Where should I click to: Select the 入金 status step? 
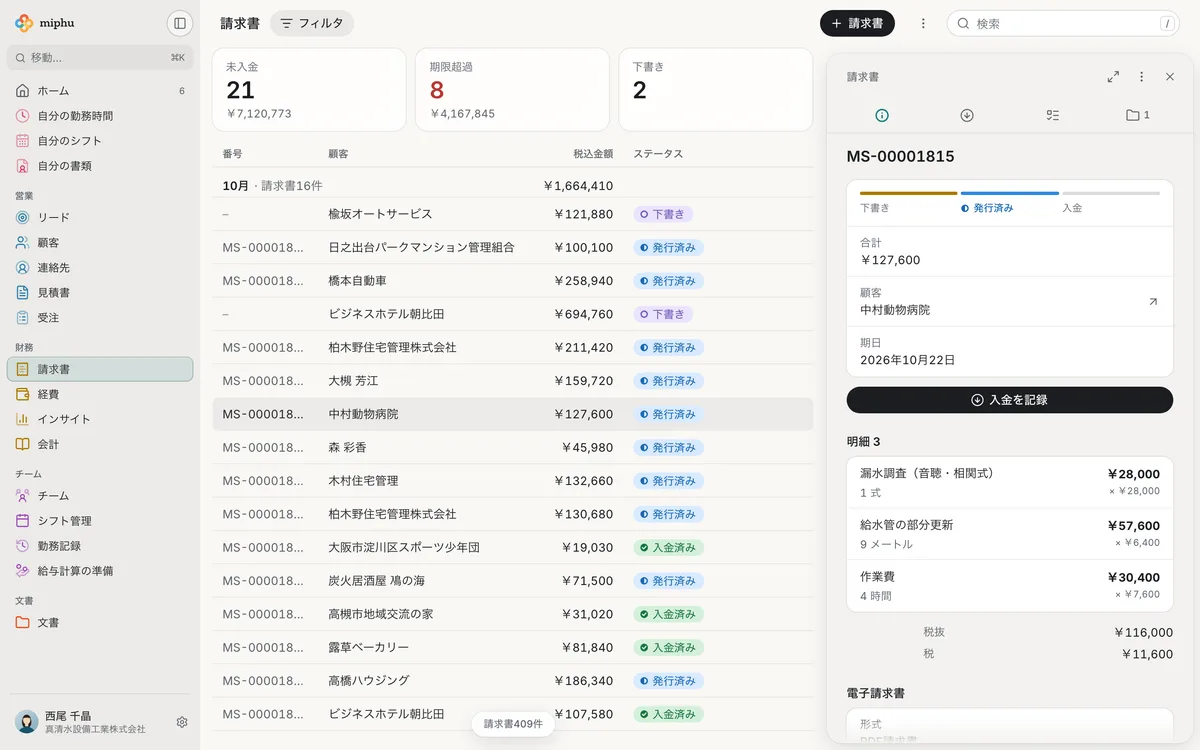tap(1111, 203)
